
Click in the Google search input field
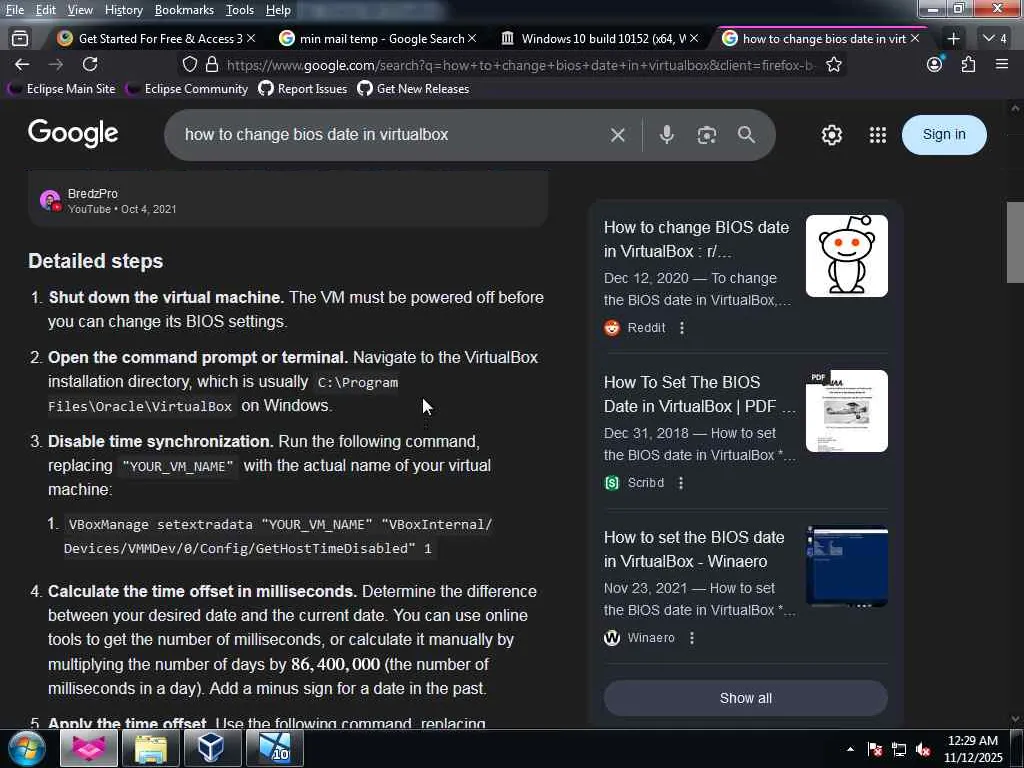[391, 135]
